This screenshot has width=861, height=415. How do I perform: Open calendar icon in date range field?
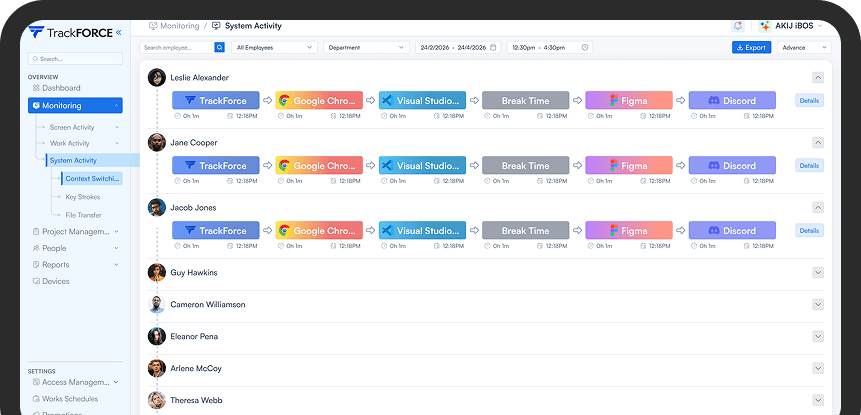pos(493,48)
